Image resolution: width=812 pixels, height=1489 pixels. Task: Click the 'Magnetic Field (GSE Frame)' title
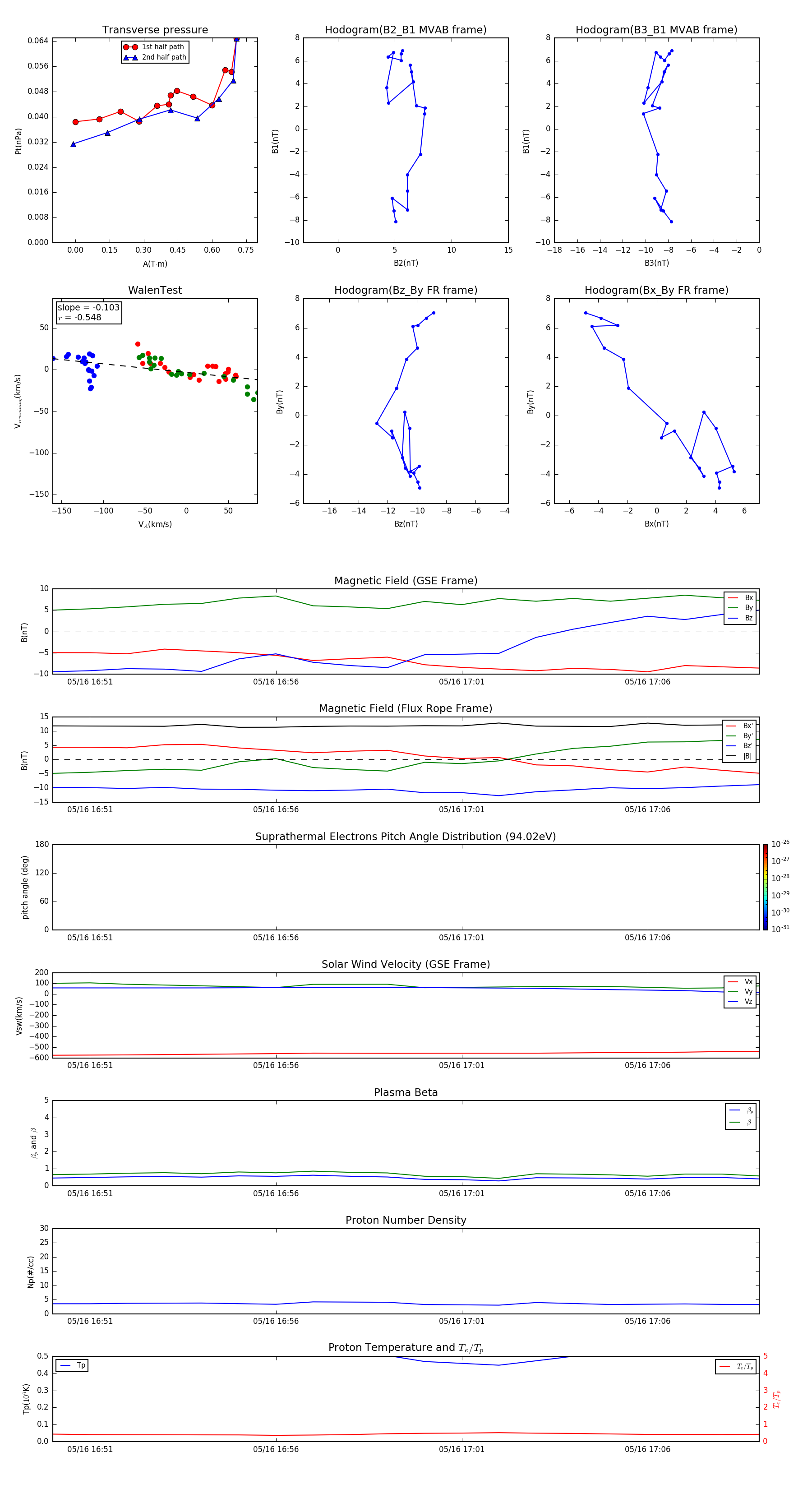click(406, 581)
